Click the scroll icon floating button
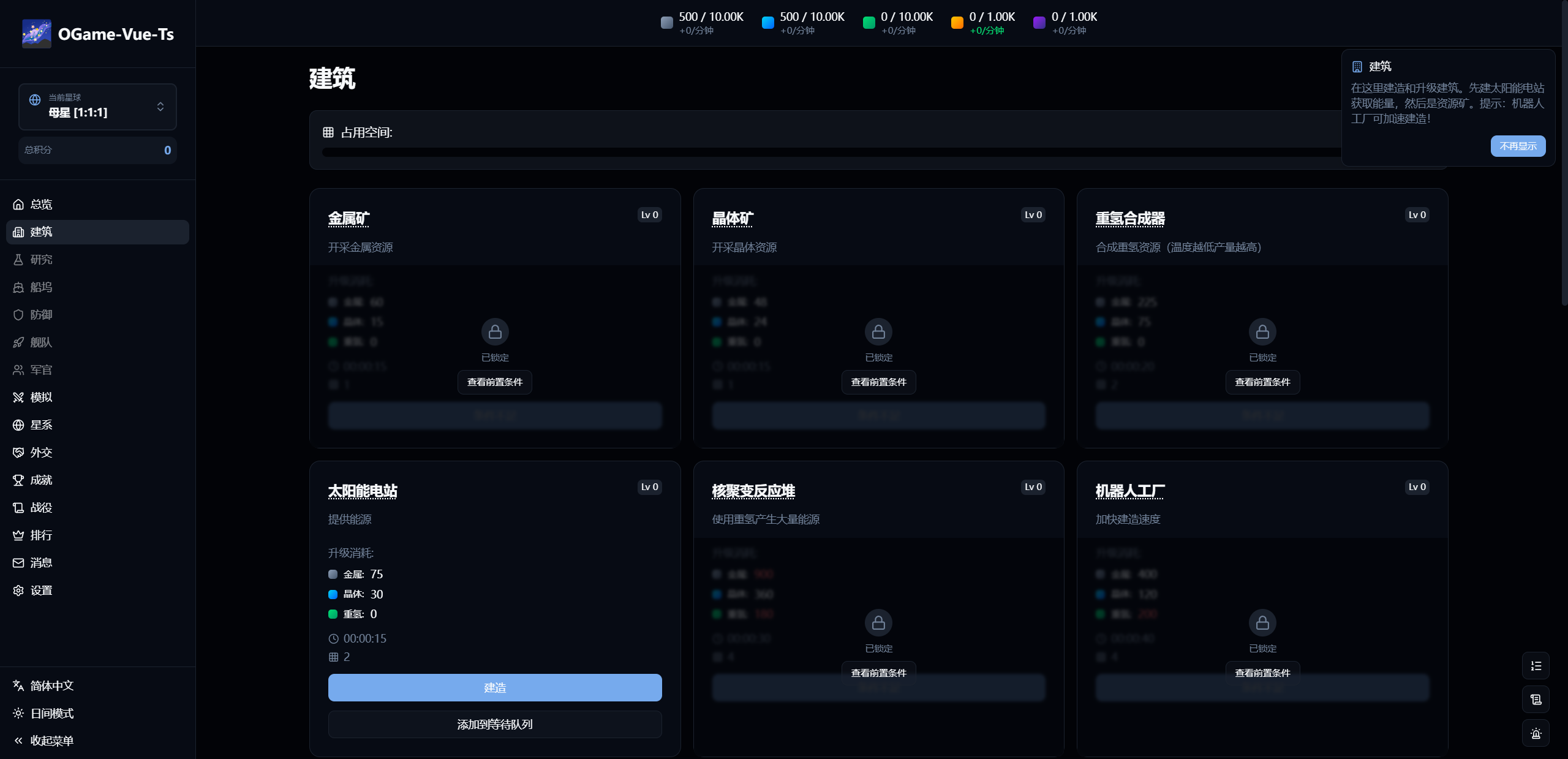Screen dimensions: 1568x759 [x=1536, y=700]
